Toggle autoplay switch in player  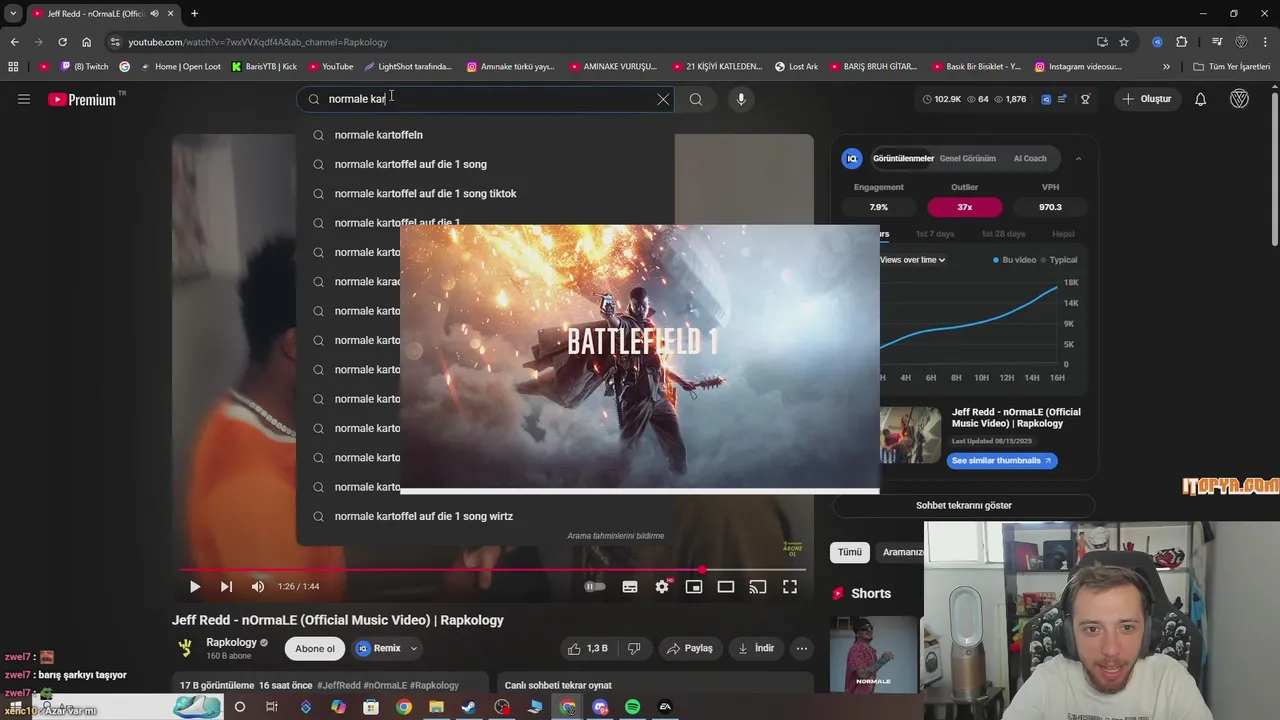pos(595,587)
